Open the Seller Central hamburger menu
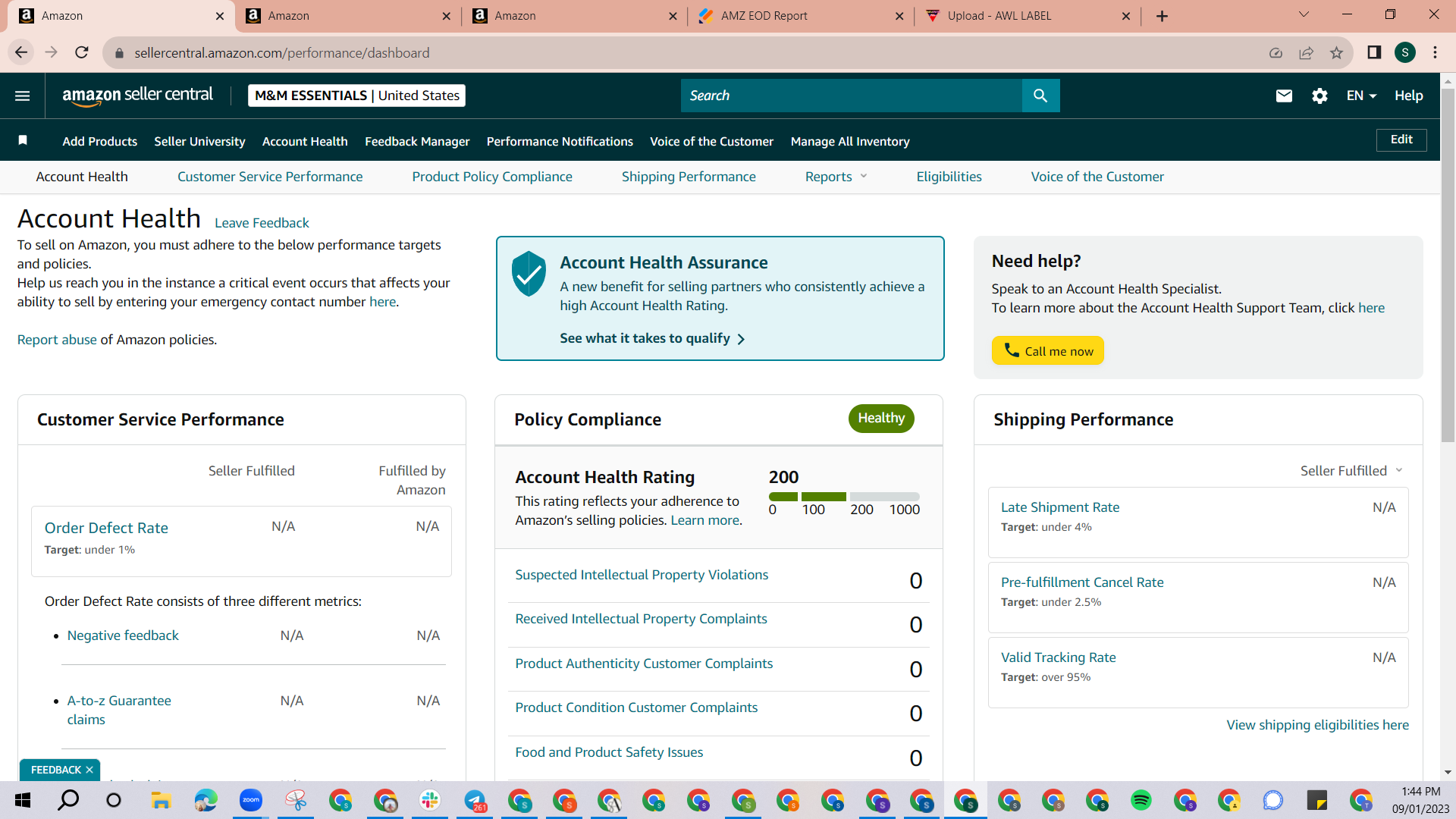Image resolution: width=1456 pixels, height=819 pixels. [x=23, y=96]
